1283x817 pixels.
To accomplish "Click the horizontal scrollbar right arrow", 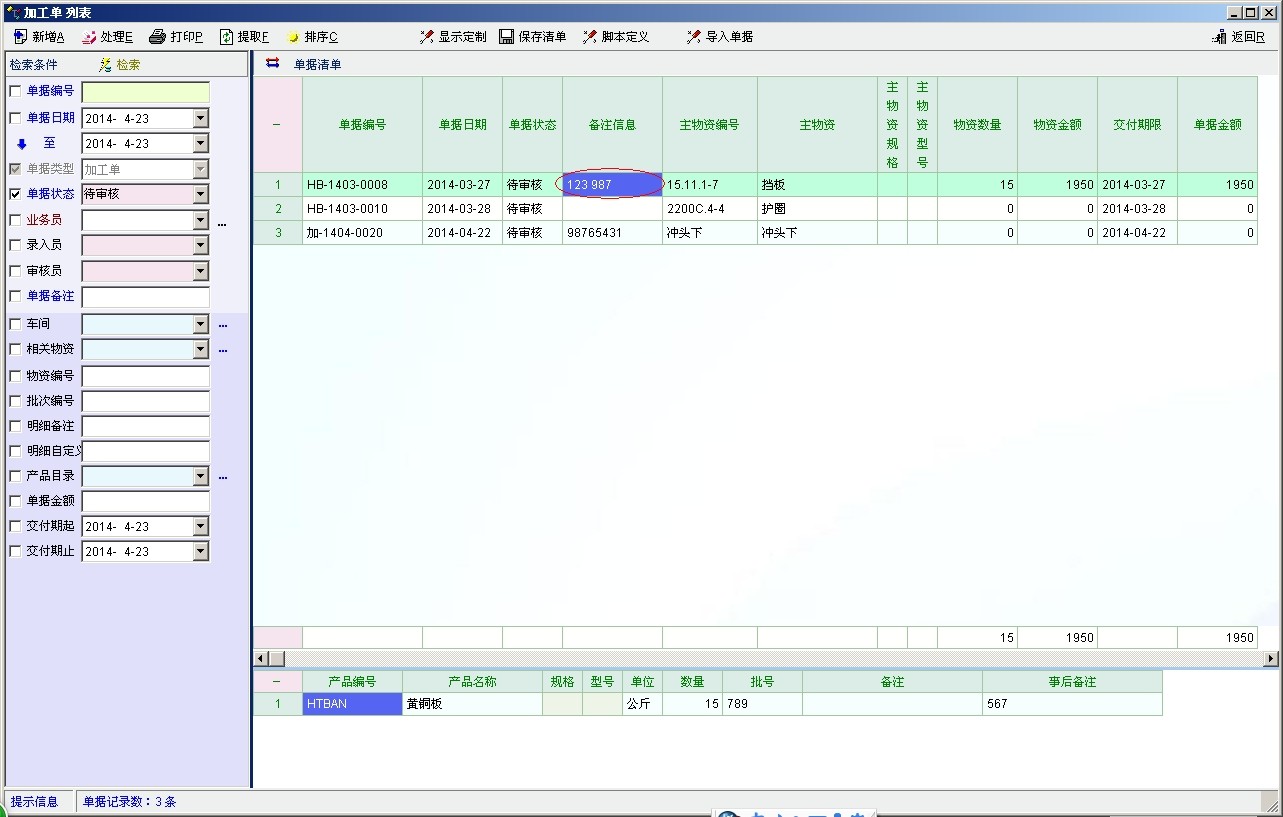I will [1271, 659].
